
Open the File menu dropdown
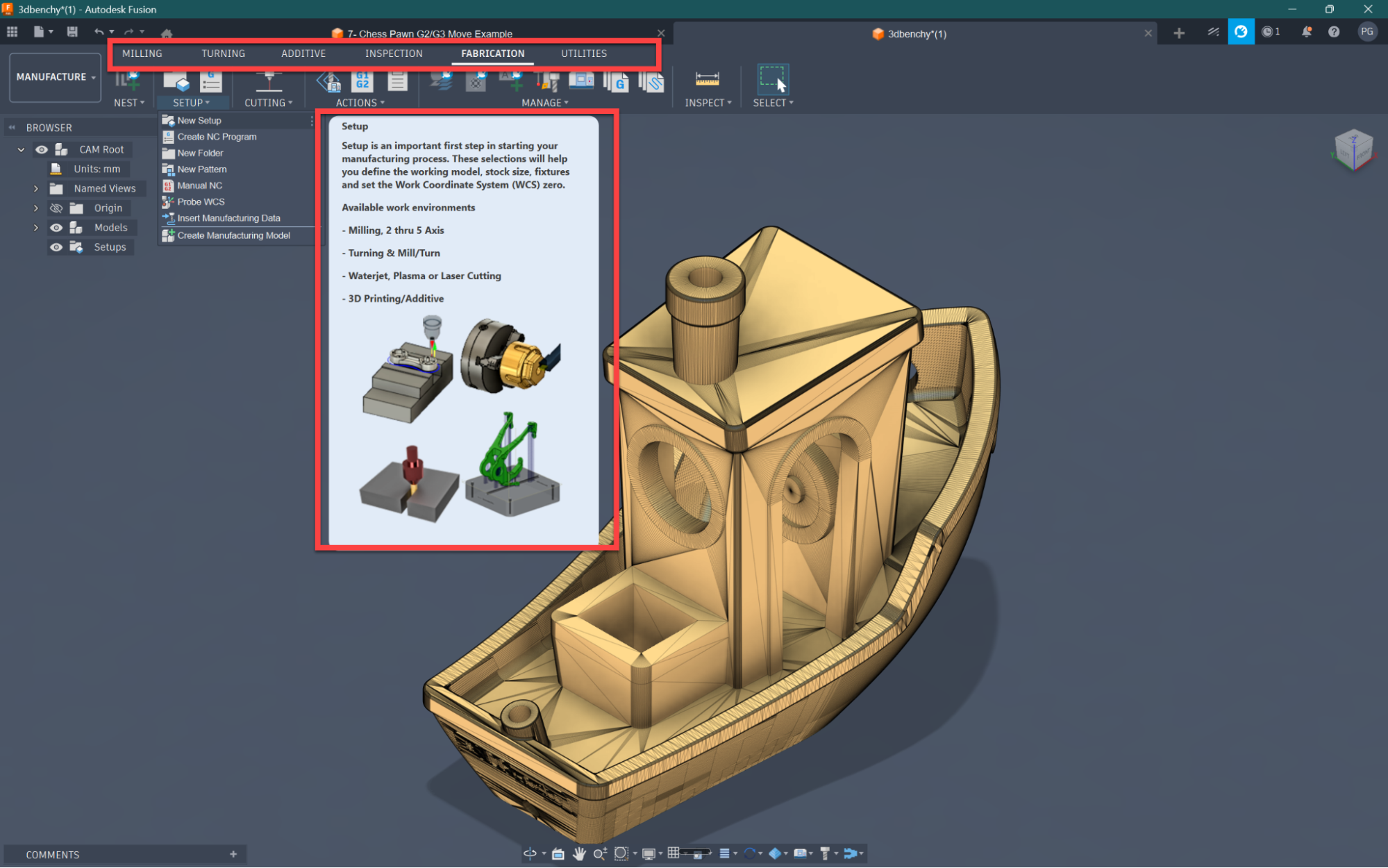tap(43, 32)
